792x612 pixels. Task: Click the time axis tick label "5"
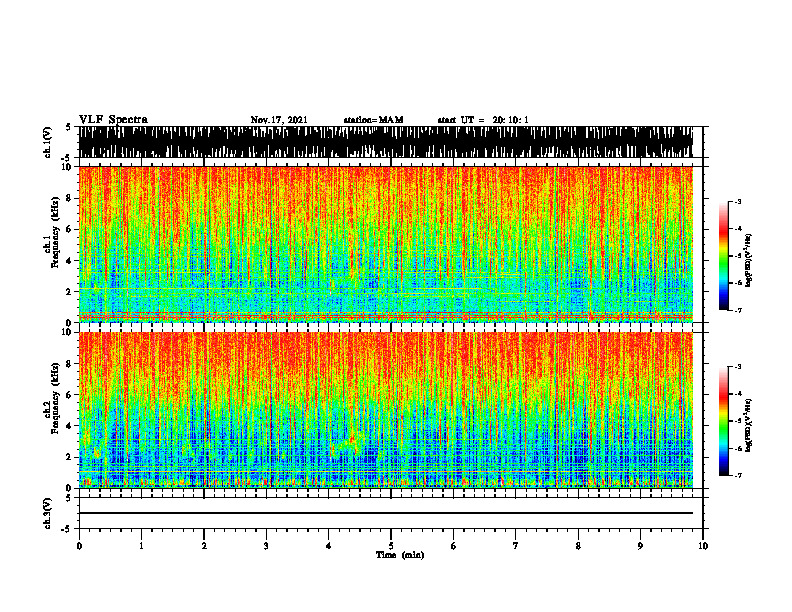(x=391, y=546)
